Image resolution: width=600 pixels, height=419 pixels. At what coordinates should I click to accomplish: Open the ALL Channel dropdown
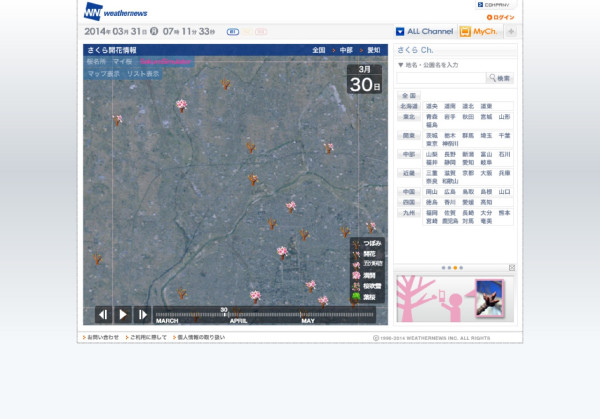[424, 31]
